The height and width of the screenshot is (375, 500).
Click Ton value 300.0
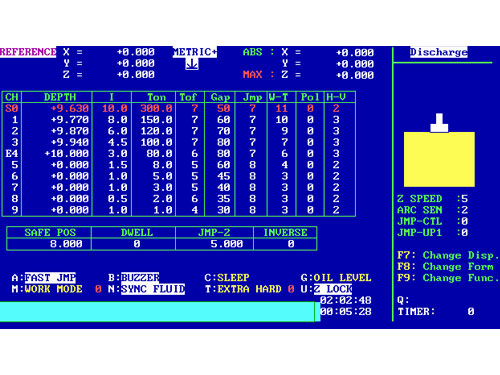(156, 108)
